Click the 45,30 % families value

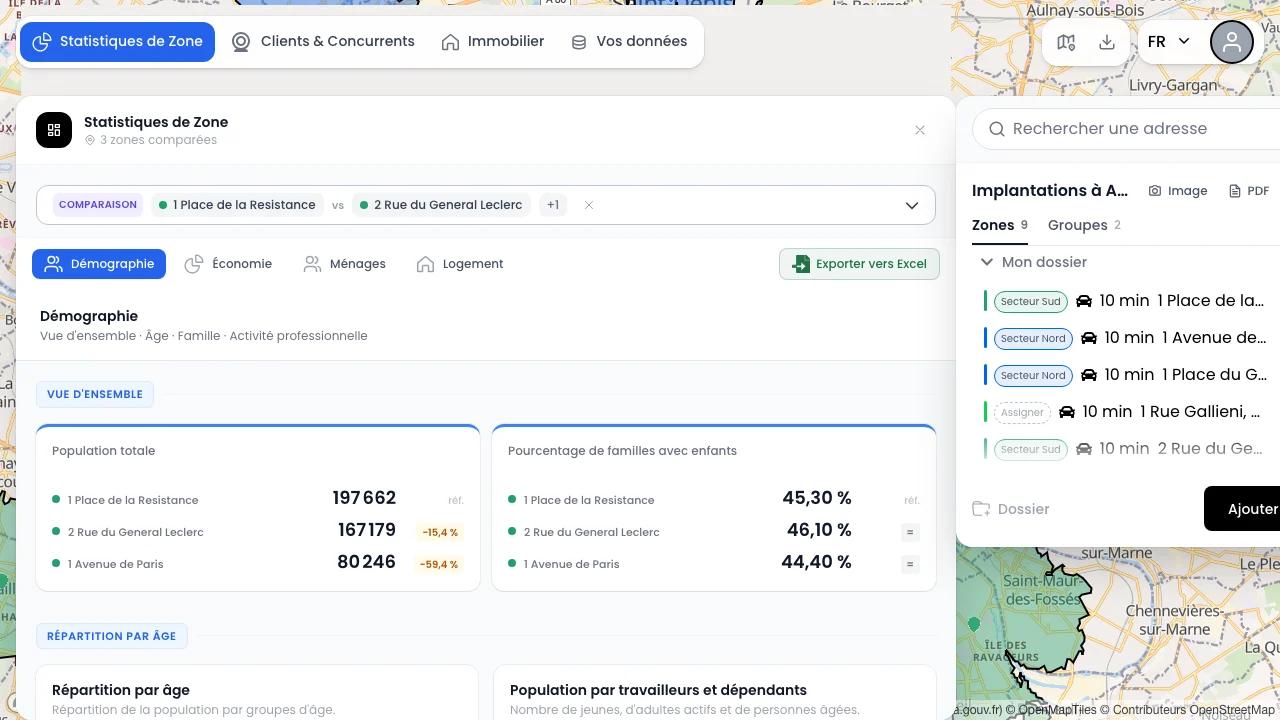(817, 498)
